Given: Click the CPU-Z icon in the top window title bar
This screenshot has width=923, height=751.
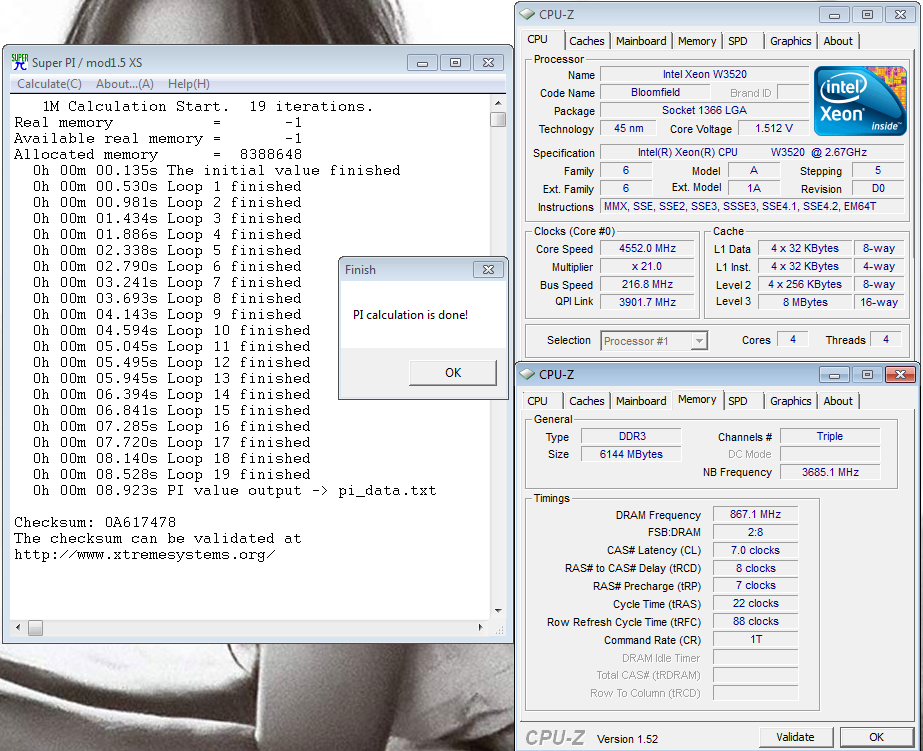Looking at the screenshot, I should point(527,14).
